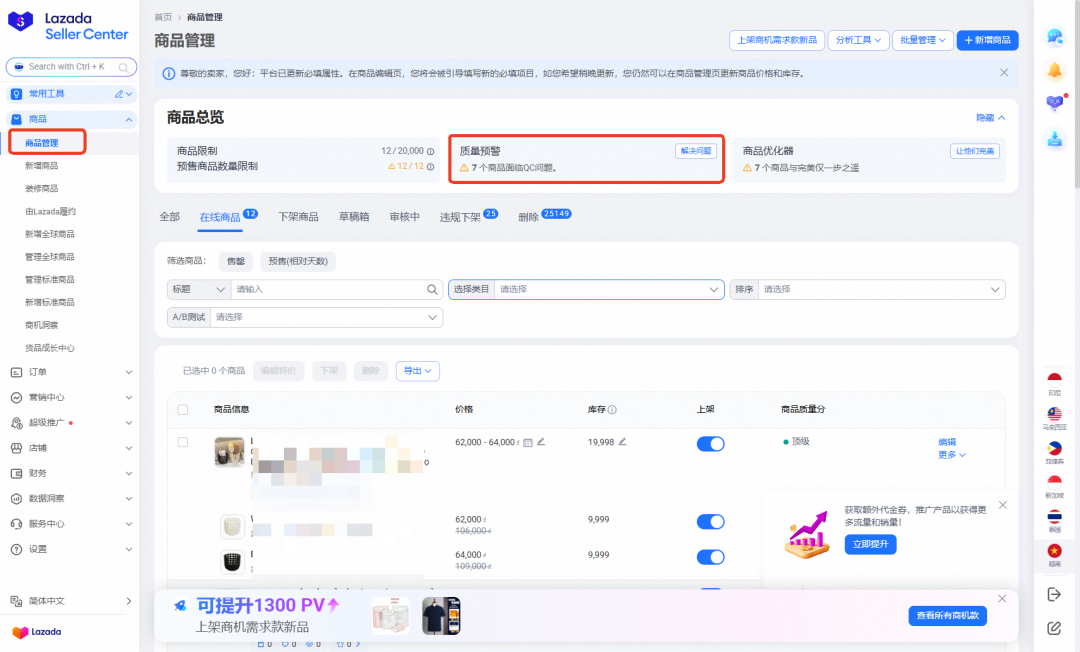Screen dimensions: 1080x652
Task: Click info icon next to 12 / 20,000
Action: [x=430, y=151]
